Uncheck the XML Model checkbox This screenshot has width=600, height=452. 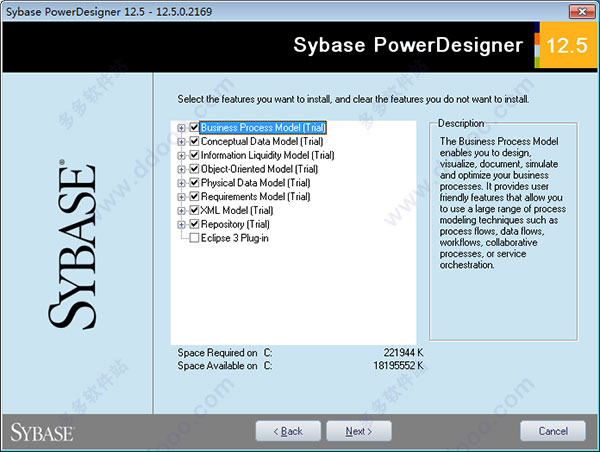(194, 210)
